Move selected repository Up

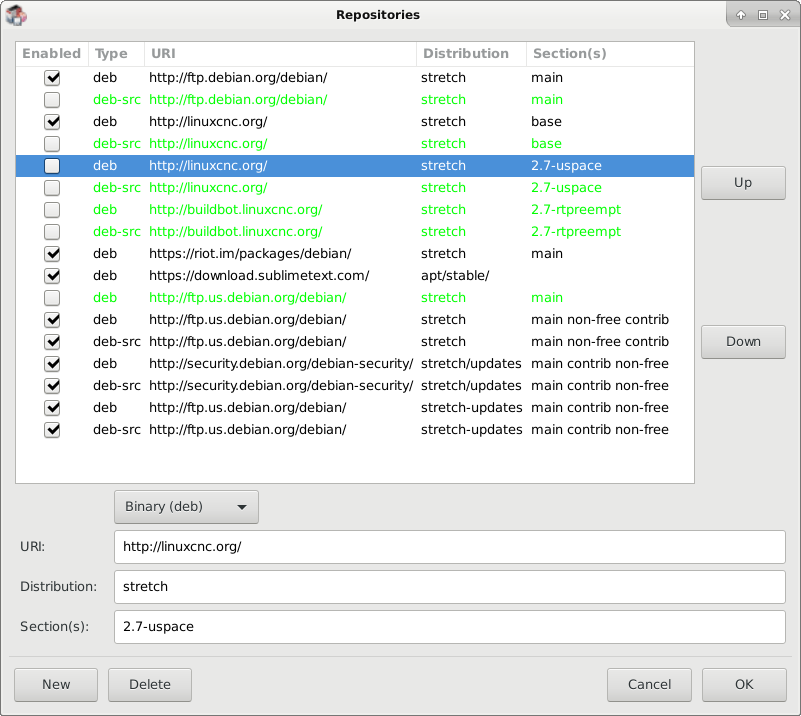point(743,183)
